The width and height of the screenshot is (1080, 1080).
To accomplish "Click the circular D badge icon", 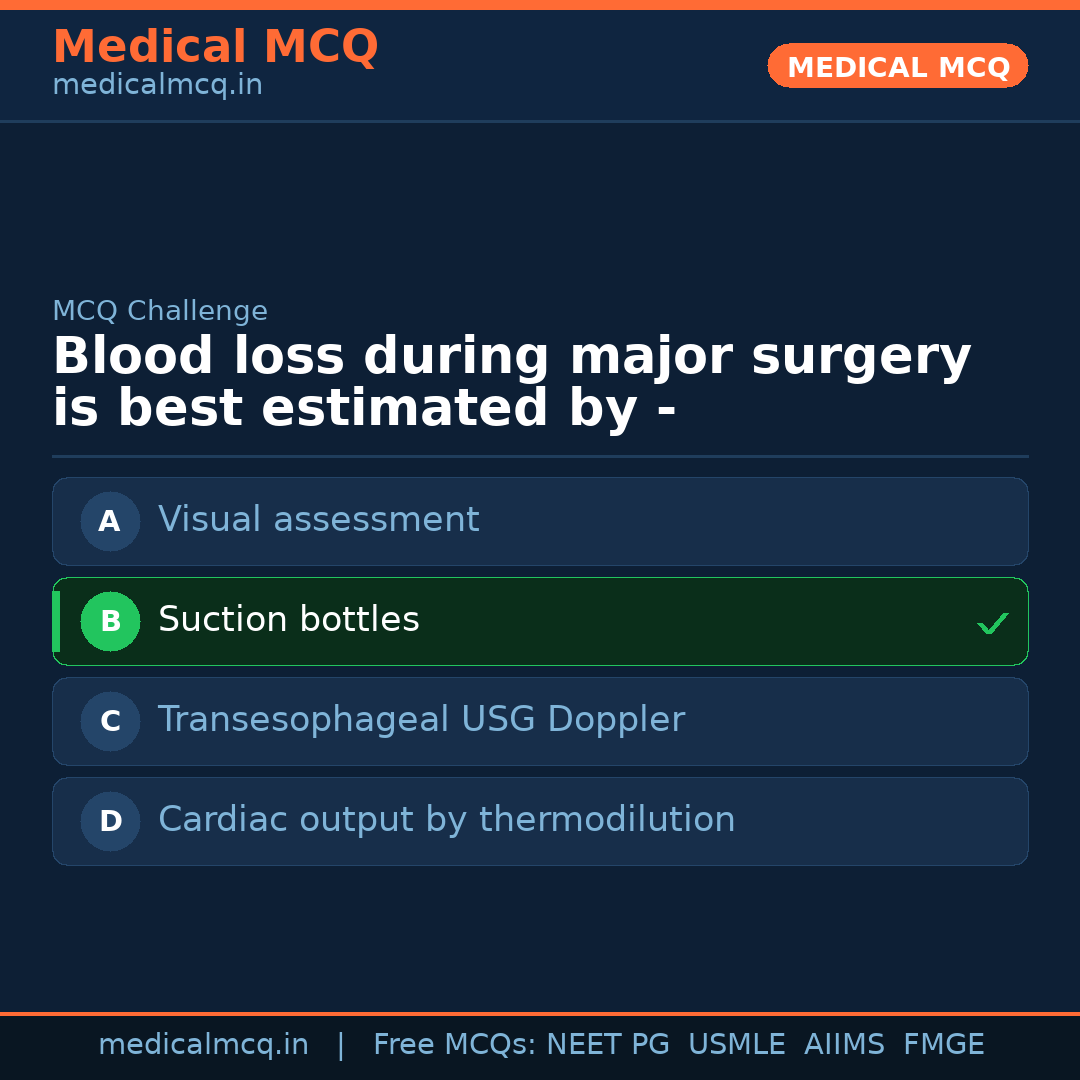I will coord(110,821).
